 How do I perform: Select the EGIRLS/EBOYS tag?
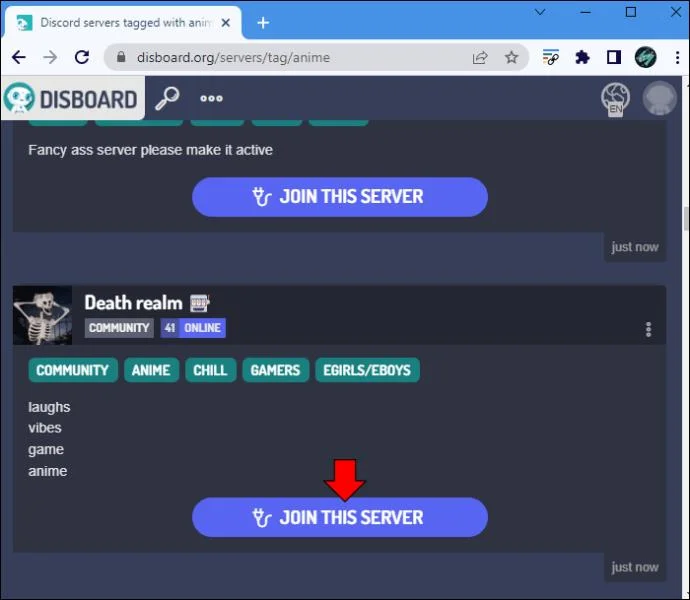click(367, 370)
